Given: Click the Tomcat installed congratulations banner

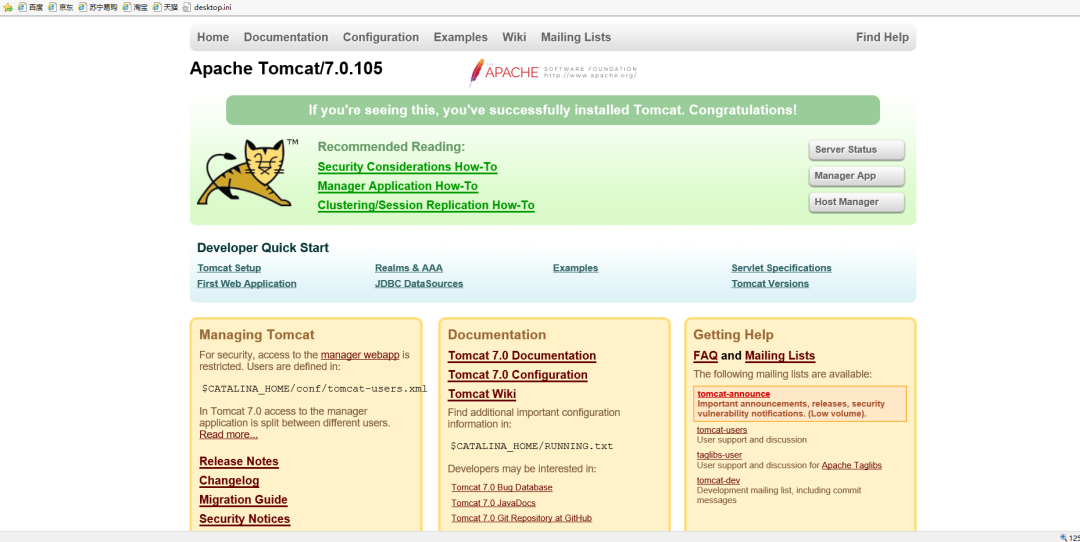Looking at the screenshot, I should tap(552, 110).
